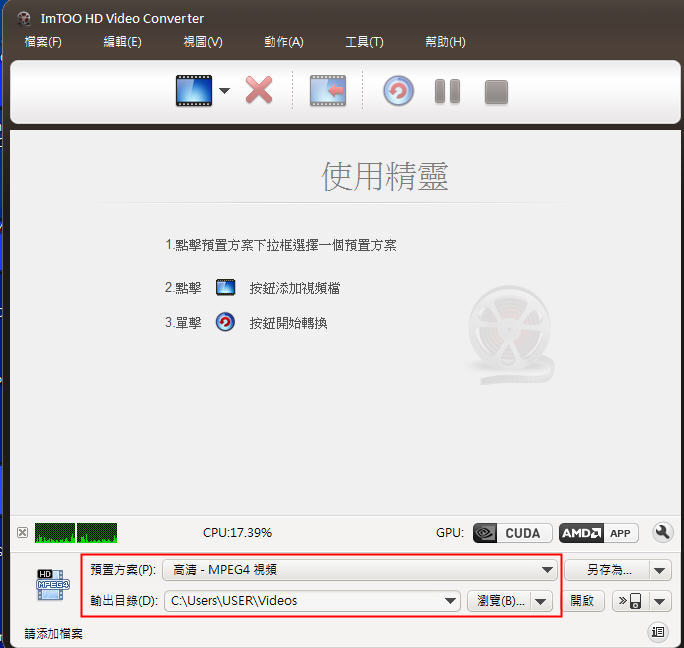Click the log icon in the status bar

(658, 631)
